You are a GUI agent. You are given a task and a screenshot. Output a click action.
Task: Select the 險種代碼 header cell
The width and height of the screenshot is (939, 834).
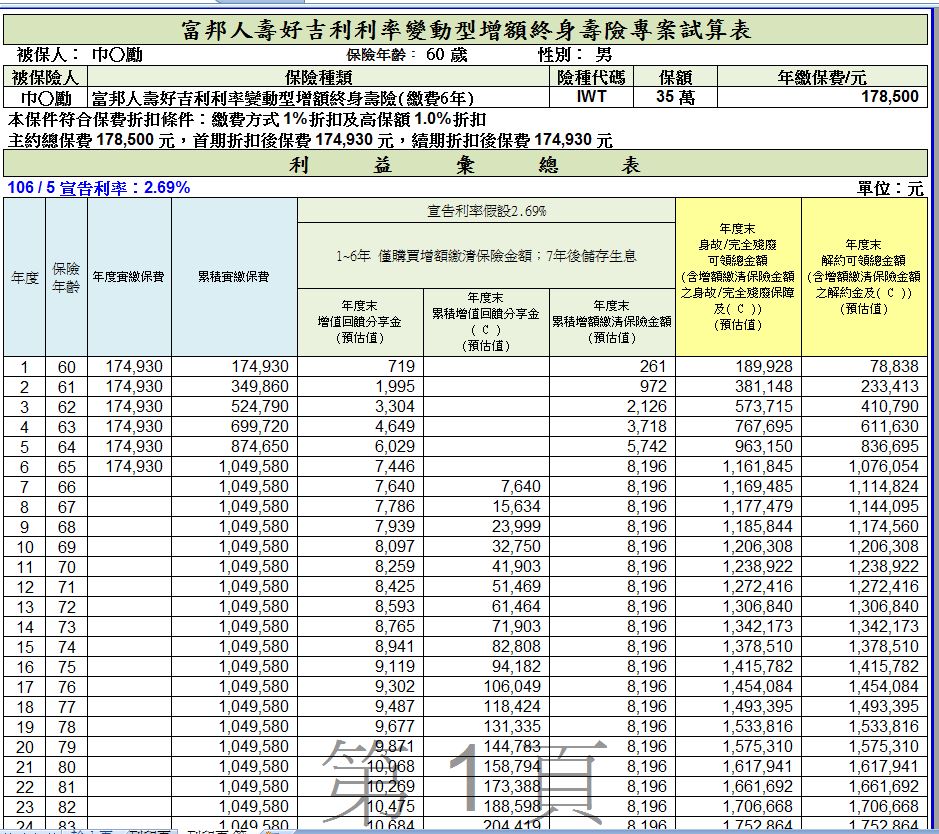coord(591,77)
